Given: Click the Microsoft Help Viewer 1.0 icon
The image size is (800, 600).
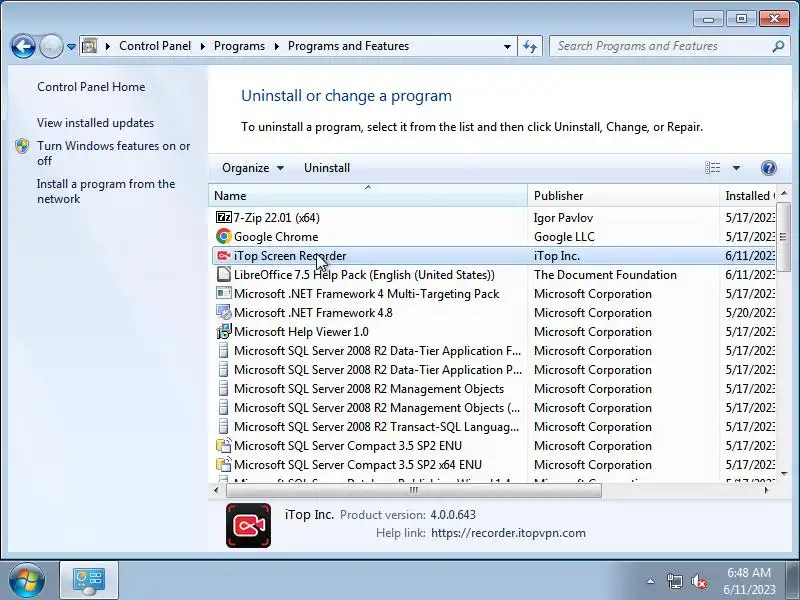Looking at the screenshot, I should click(x=223, y=332).
